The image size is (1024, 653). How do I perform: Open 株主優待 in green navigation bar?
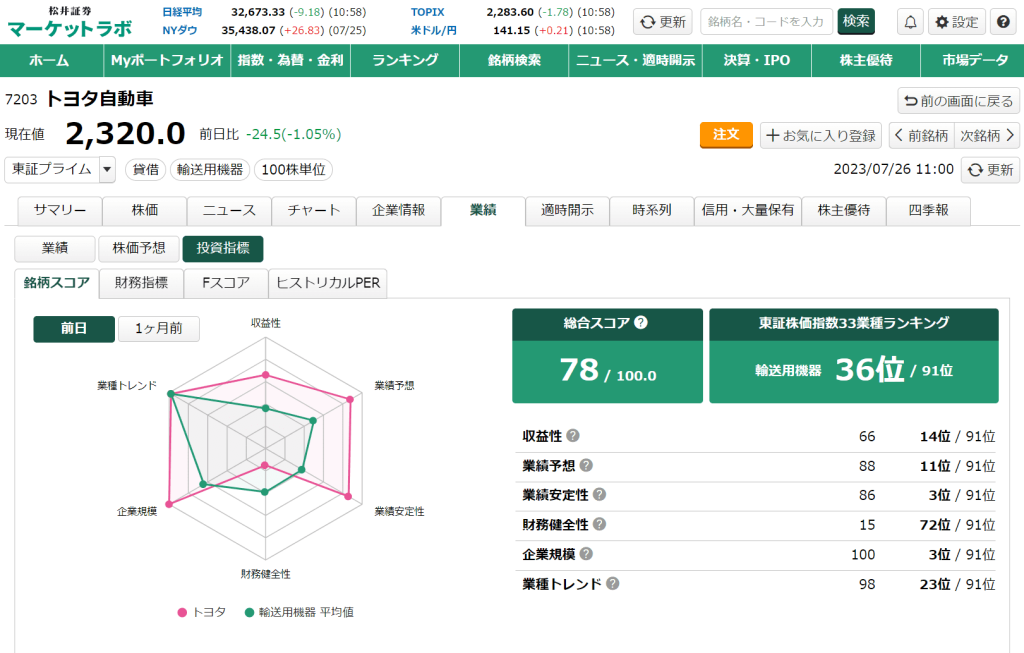(x=866, y=61)
